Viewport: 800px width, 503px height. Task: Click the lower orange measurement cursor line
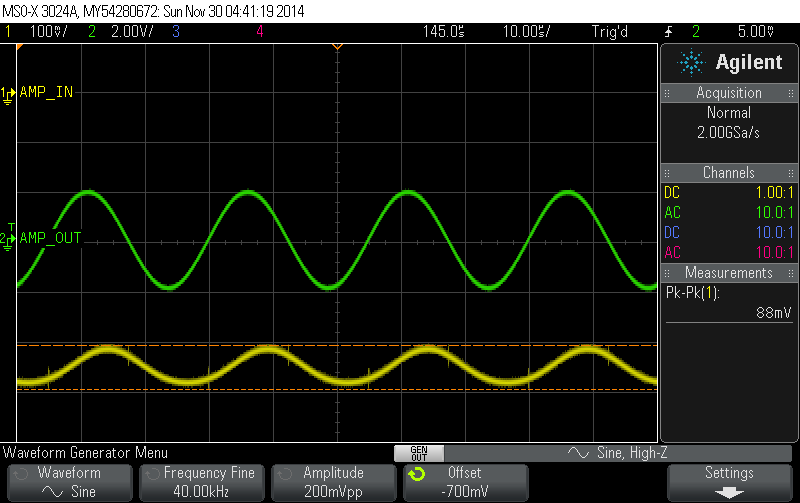[337, 390]
